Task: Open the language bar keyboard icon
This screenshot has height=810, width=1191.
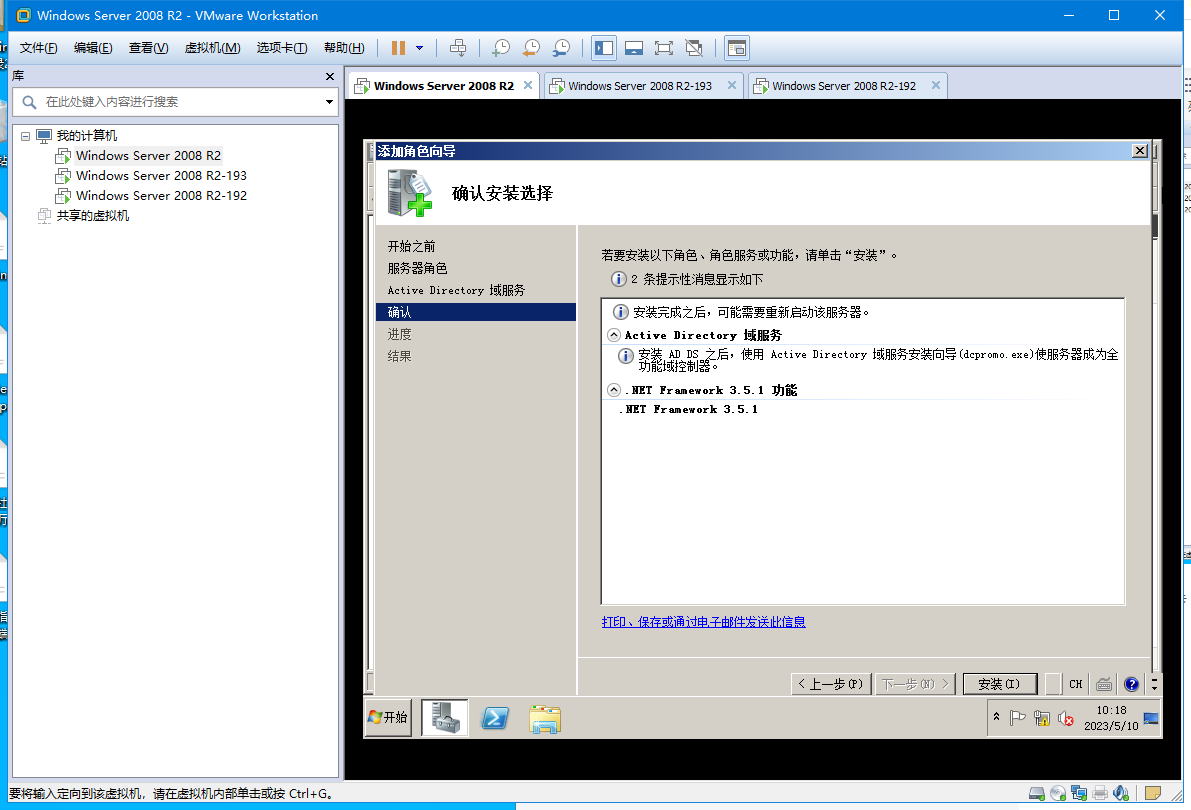Action: (x=1104, y=684)
